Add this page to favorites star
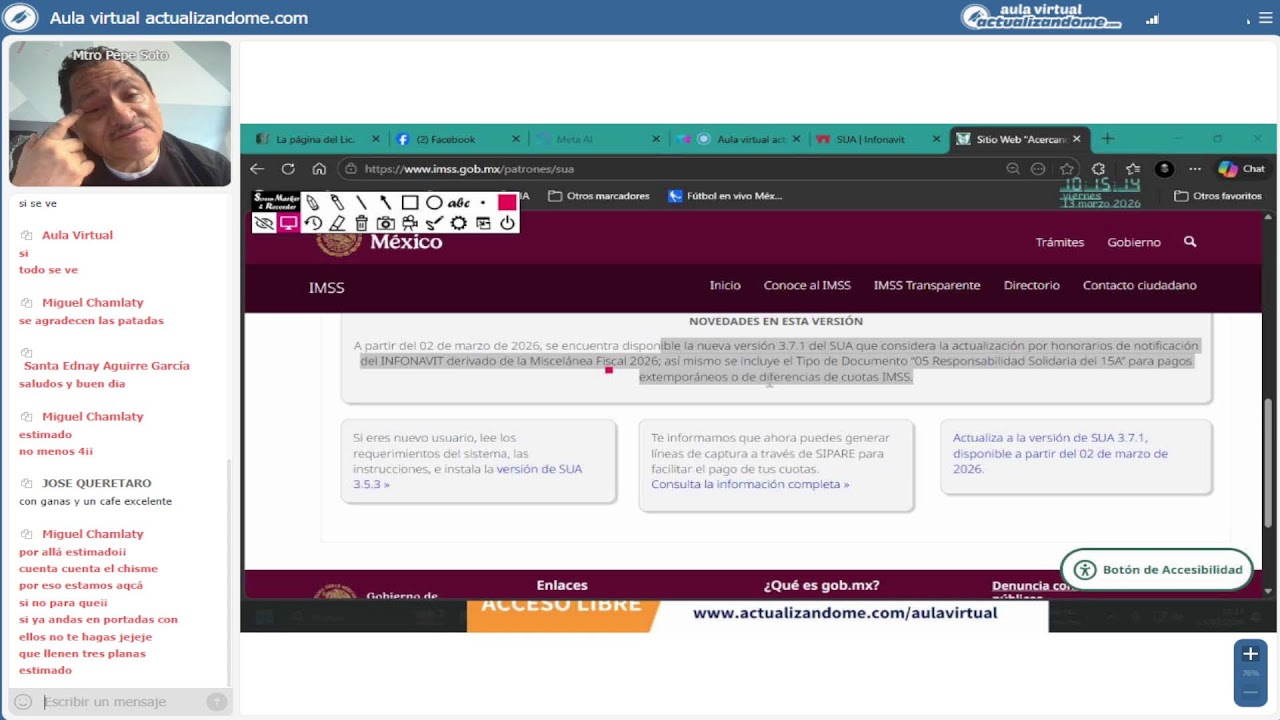 click(x=1067, y=169)
